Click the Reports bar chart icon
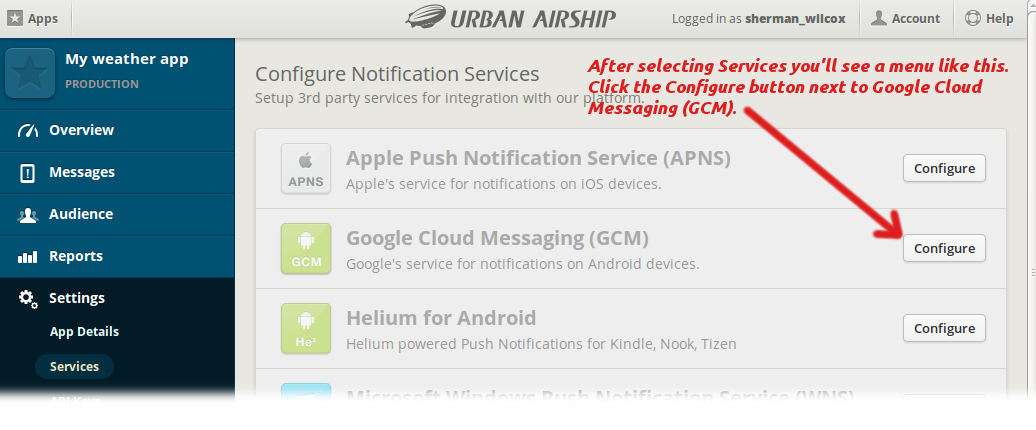This screenshot has height=430, width=1036. pyautogui.click(x=28, y=257)
